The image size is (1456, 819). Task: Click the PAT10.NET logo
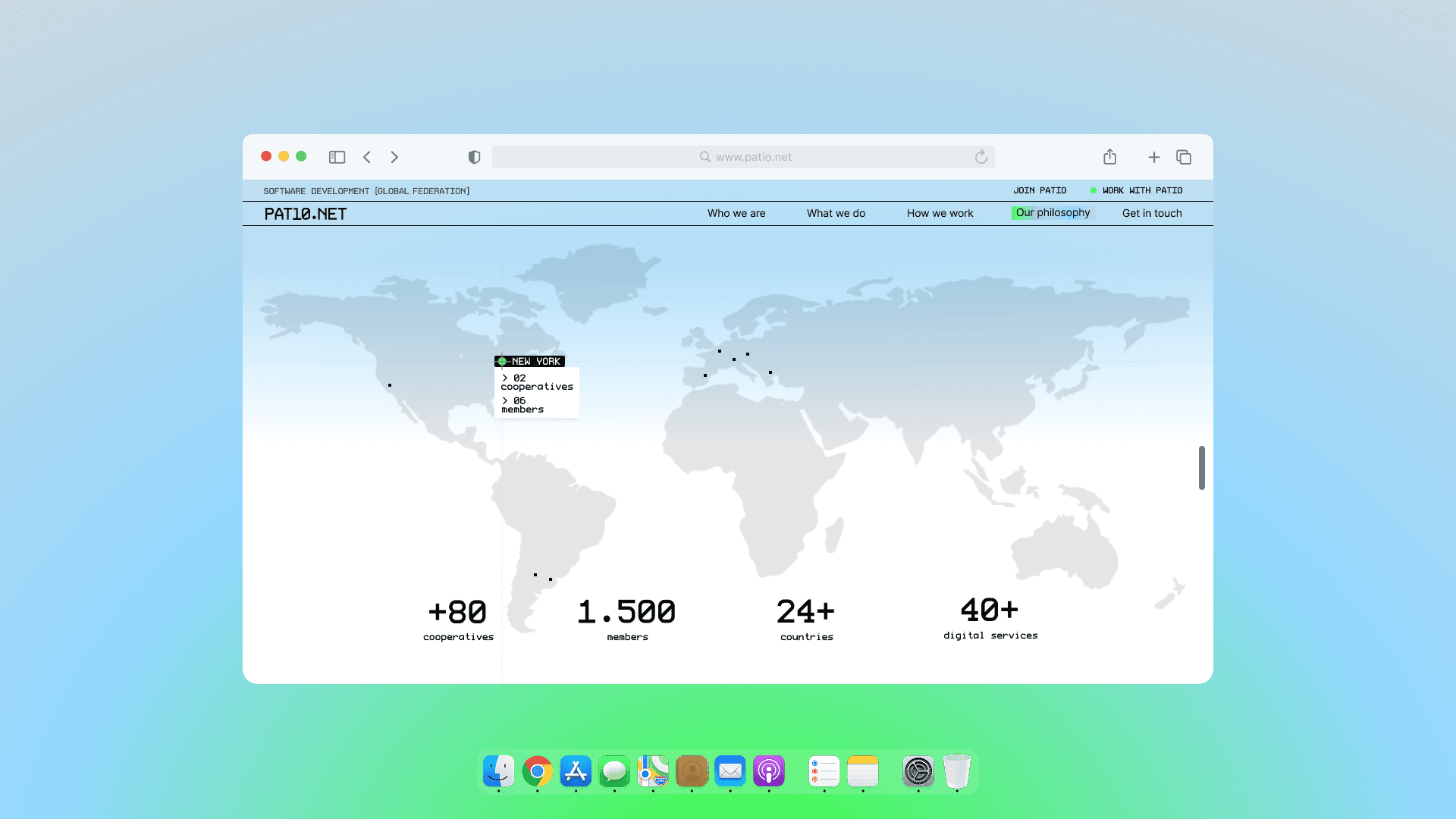click(x=305, y=214)
